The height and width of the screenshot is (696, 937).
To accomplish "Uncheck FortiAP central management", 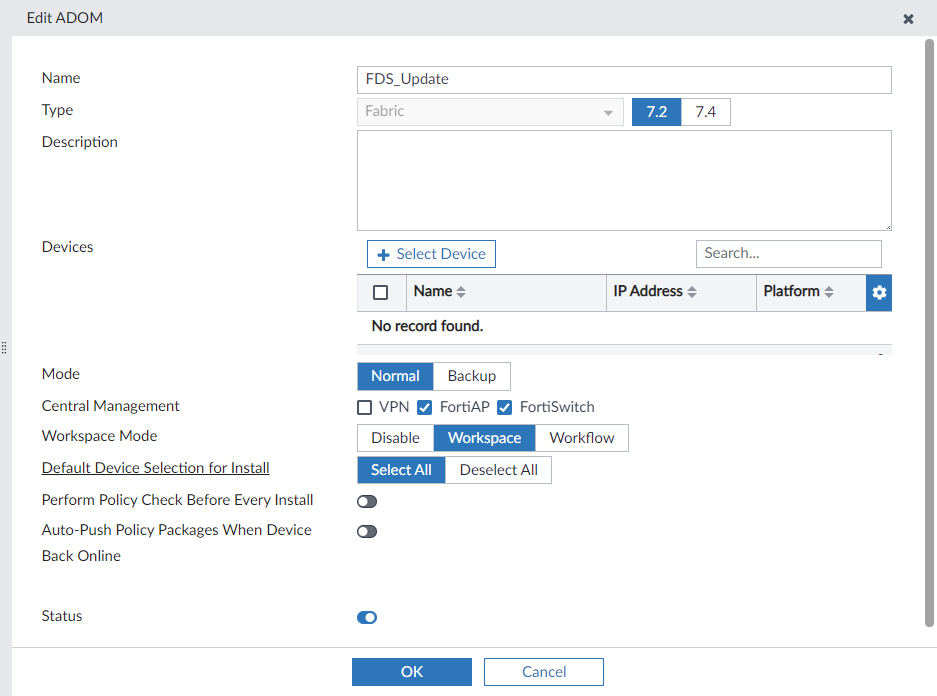I will coord(424,407).
